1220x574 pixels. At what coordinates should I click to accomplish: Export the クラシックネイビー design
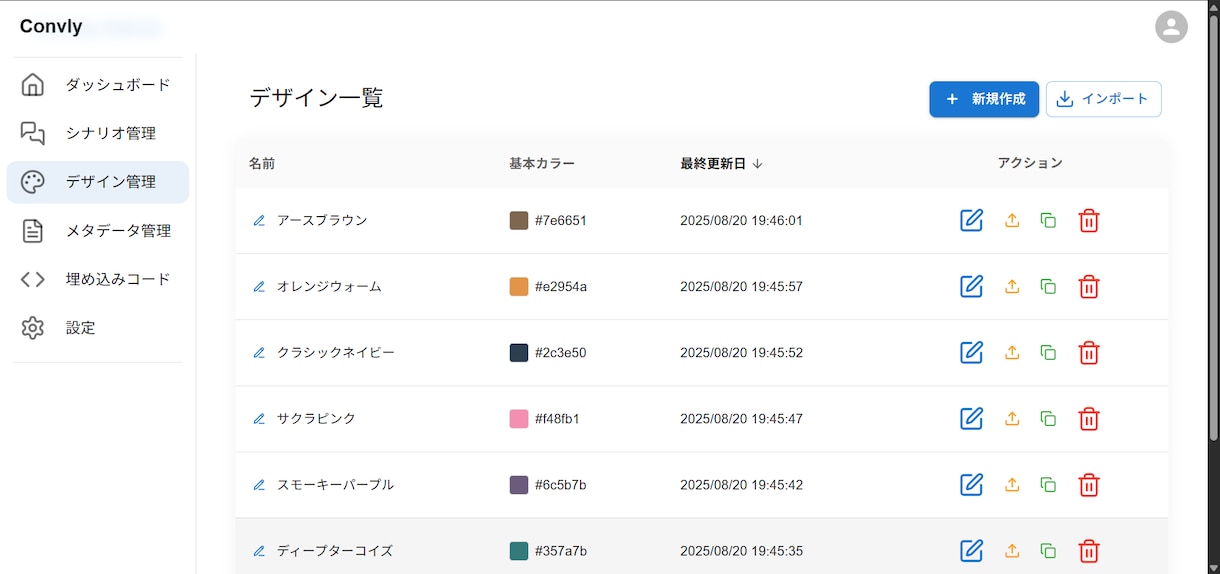[1012, 352]
